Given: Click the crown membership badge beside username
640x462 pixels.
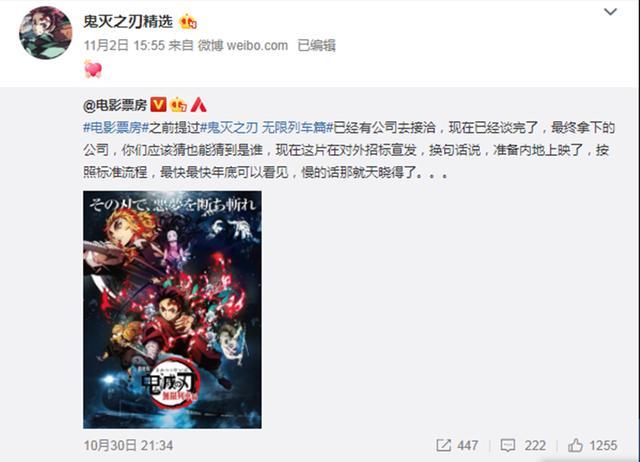Looking at the screenshot, I should [x=188, y=21].
